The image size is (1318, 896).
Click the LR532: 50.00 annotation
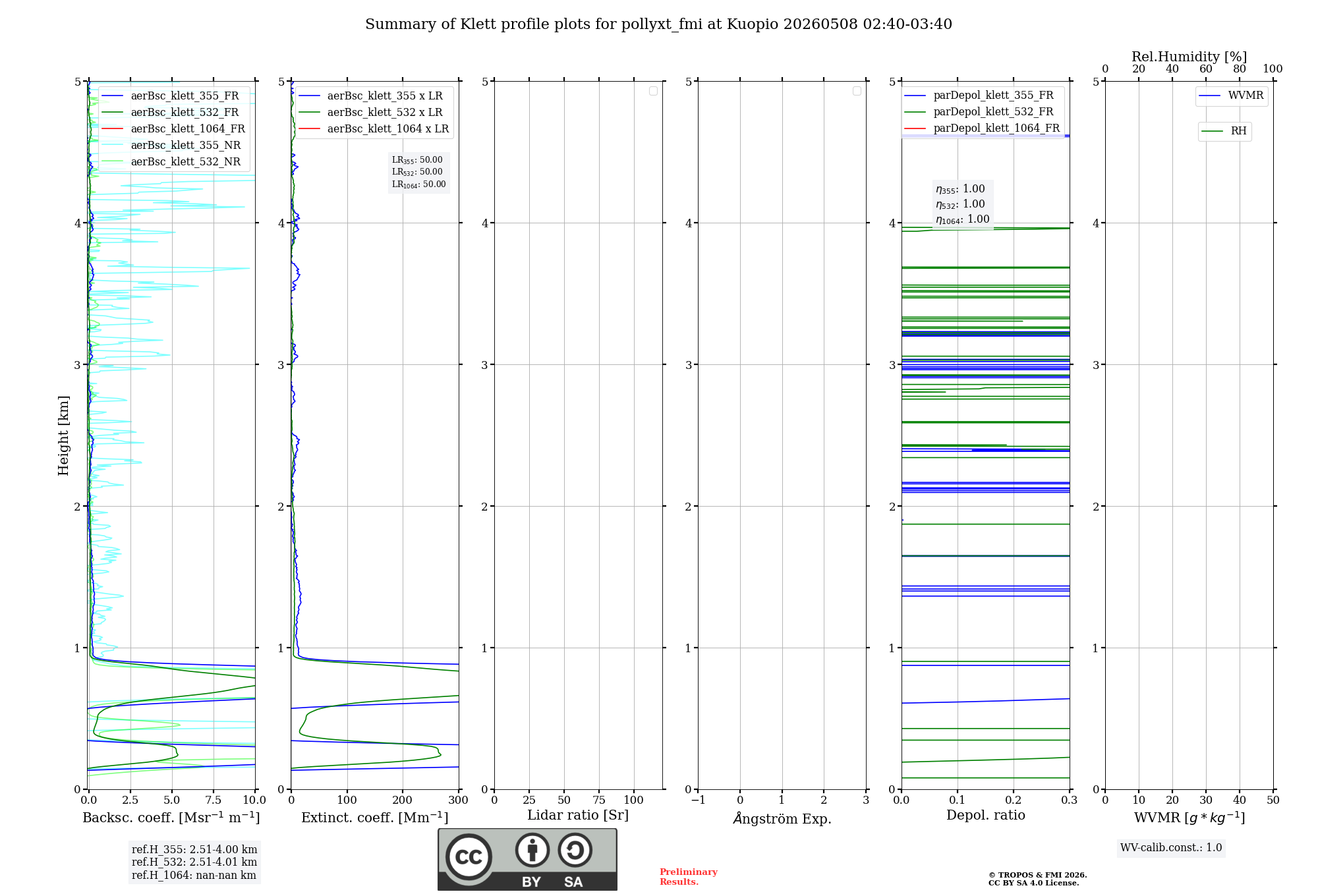pos(417,172)
